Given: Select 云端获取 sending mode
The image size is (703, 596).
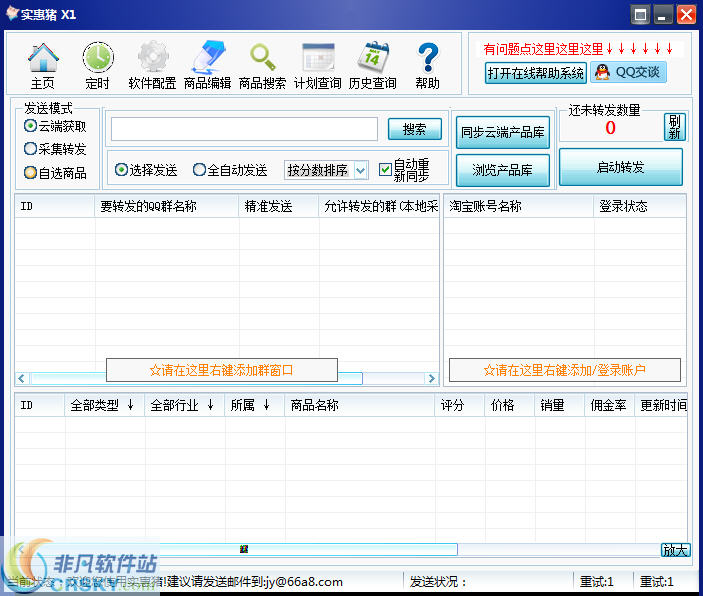Looking at the screenshot, I should pyautogui.click(x=55, y=126).
